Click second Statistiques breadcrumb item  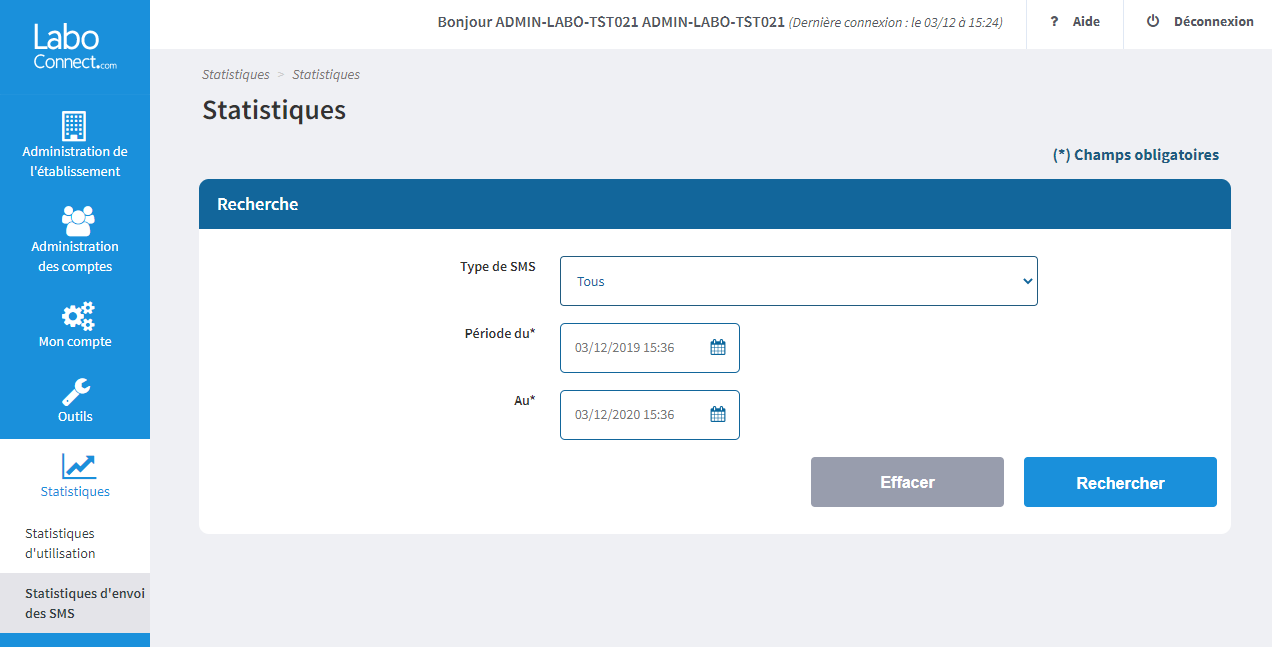326,75
